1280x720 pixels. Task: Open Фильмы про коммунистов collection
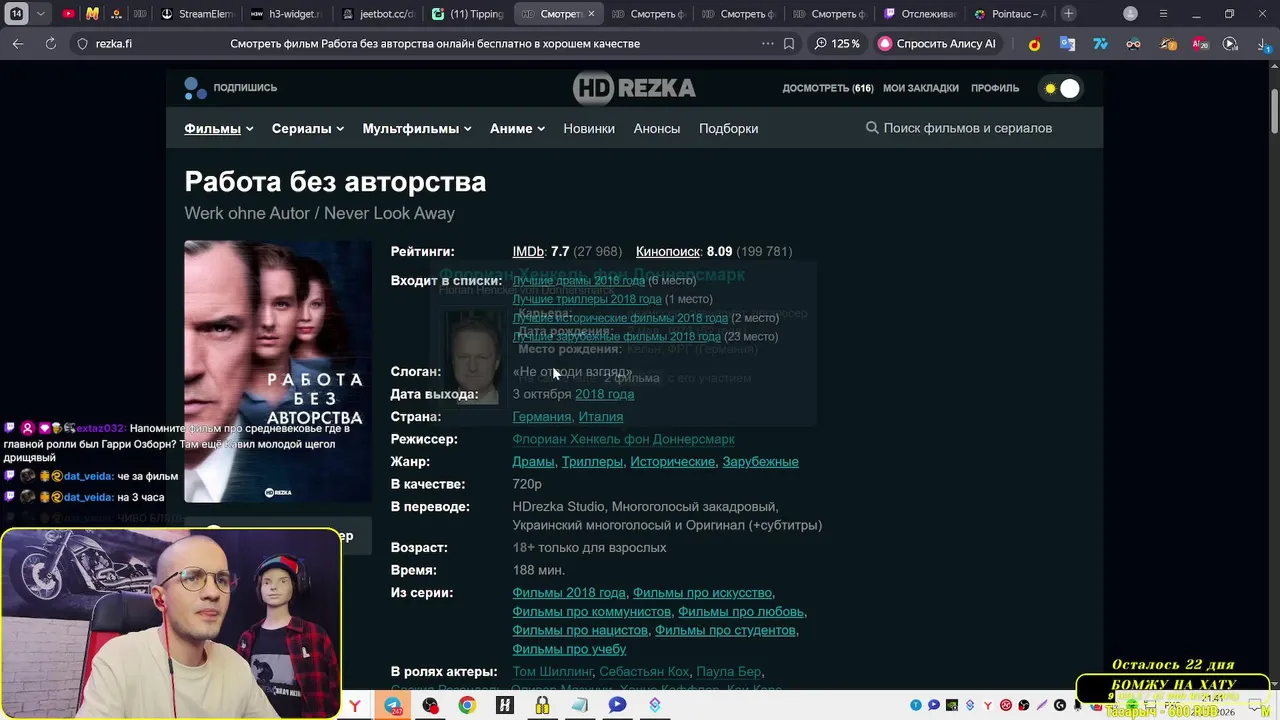tap(591, 611)
